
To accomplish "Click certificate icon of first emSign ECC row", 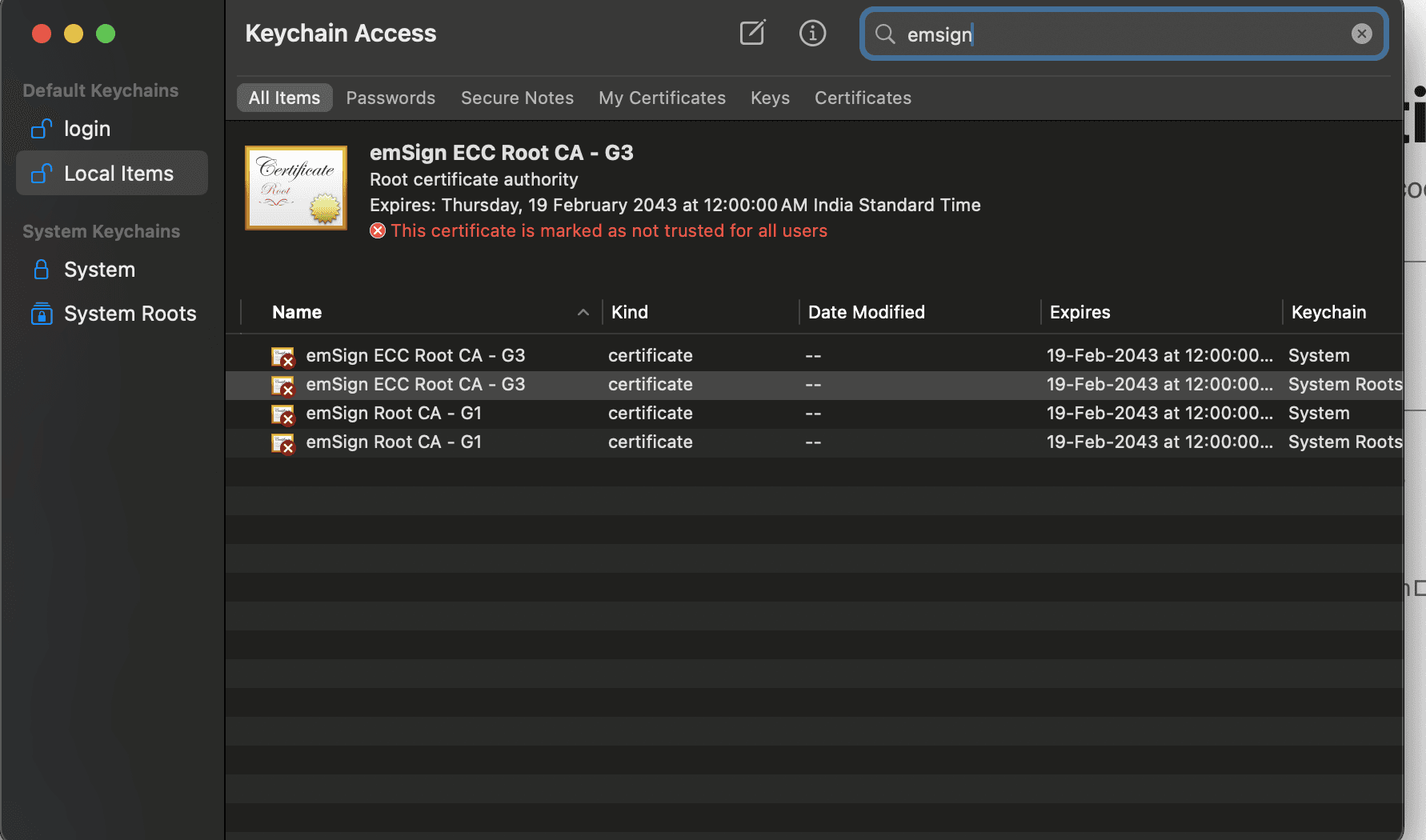I will [x=283, y=357].
